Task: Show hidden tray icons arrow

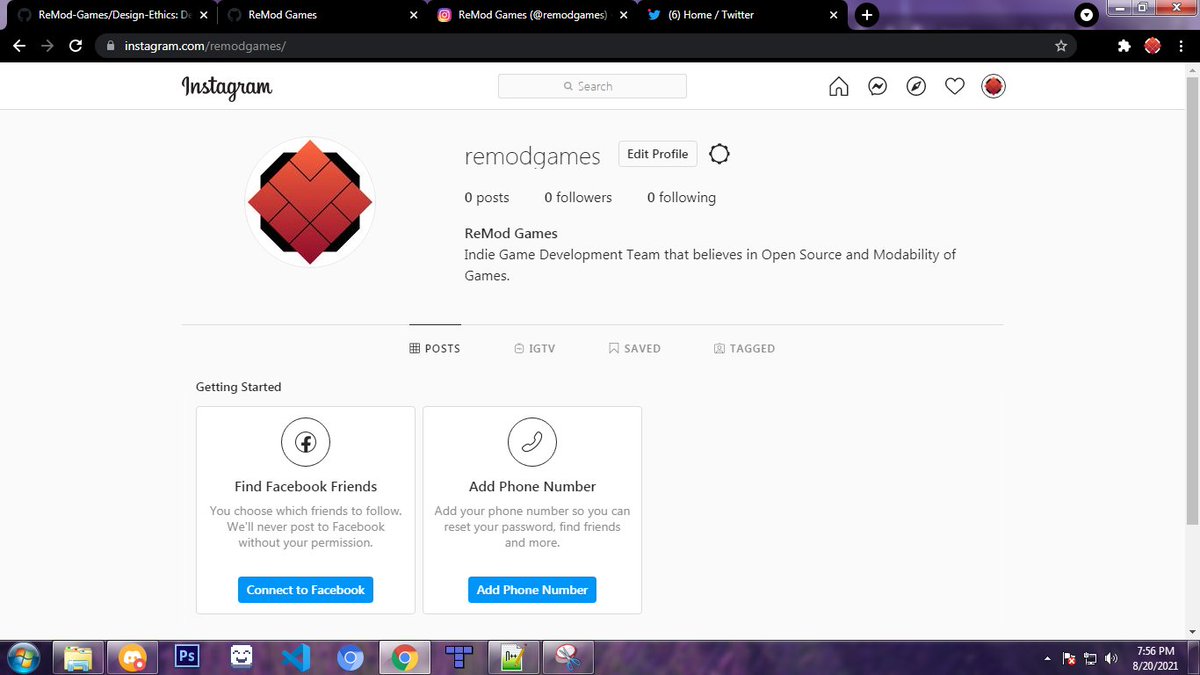Action: (1048, 658)
